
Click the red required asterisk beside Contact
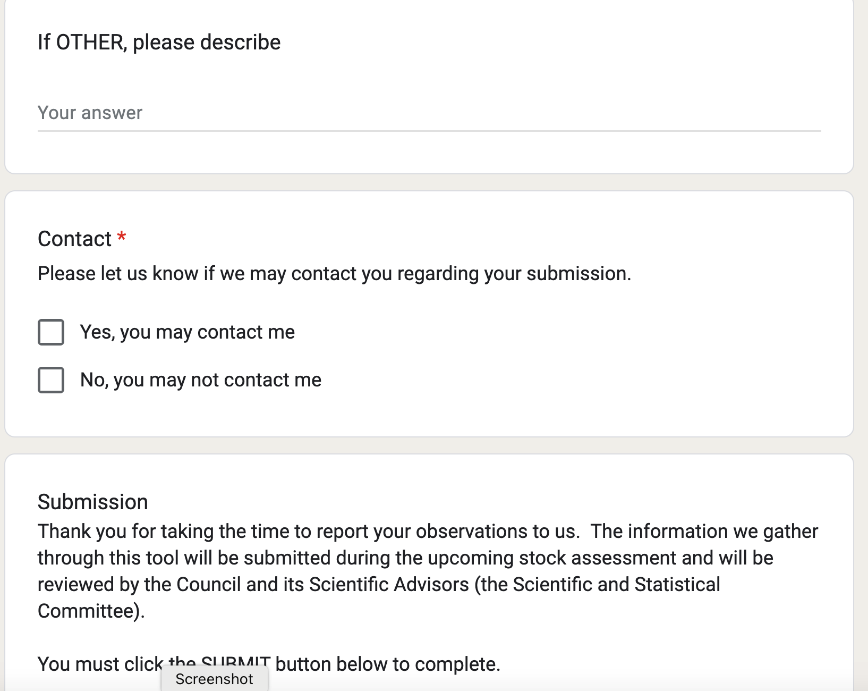pos(122,239)
